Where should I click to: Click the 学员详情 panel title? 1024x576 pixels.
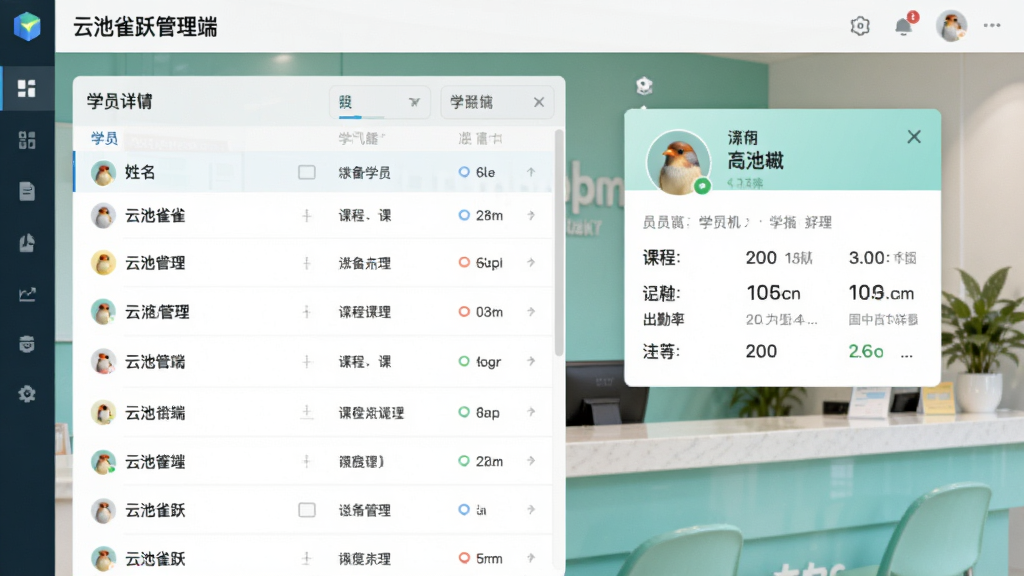click(x=120, y=102)
